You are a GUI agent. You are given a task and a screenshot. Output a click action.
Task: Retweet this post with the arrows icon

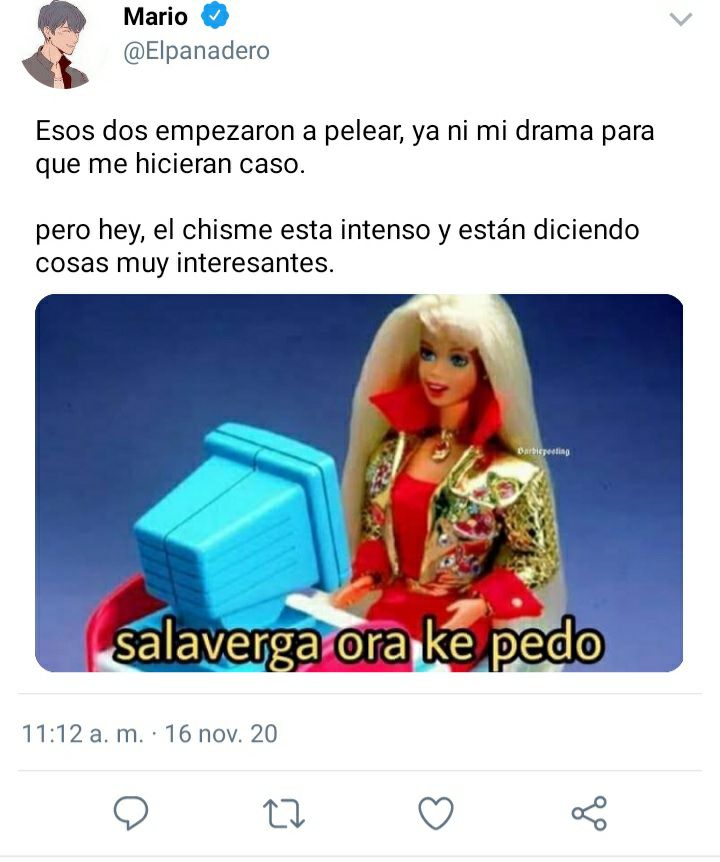[x=284, y=814]
